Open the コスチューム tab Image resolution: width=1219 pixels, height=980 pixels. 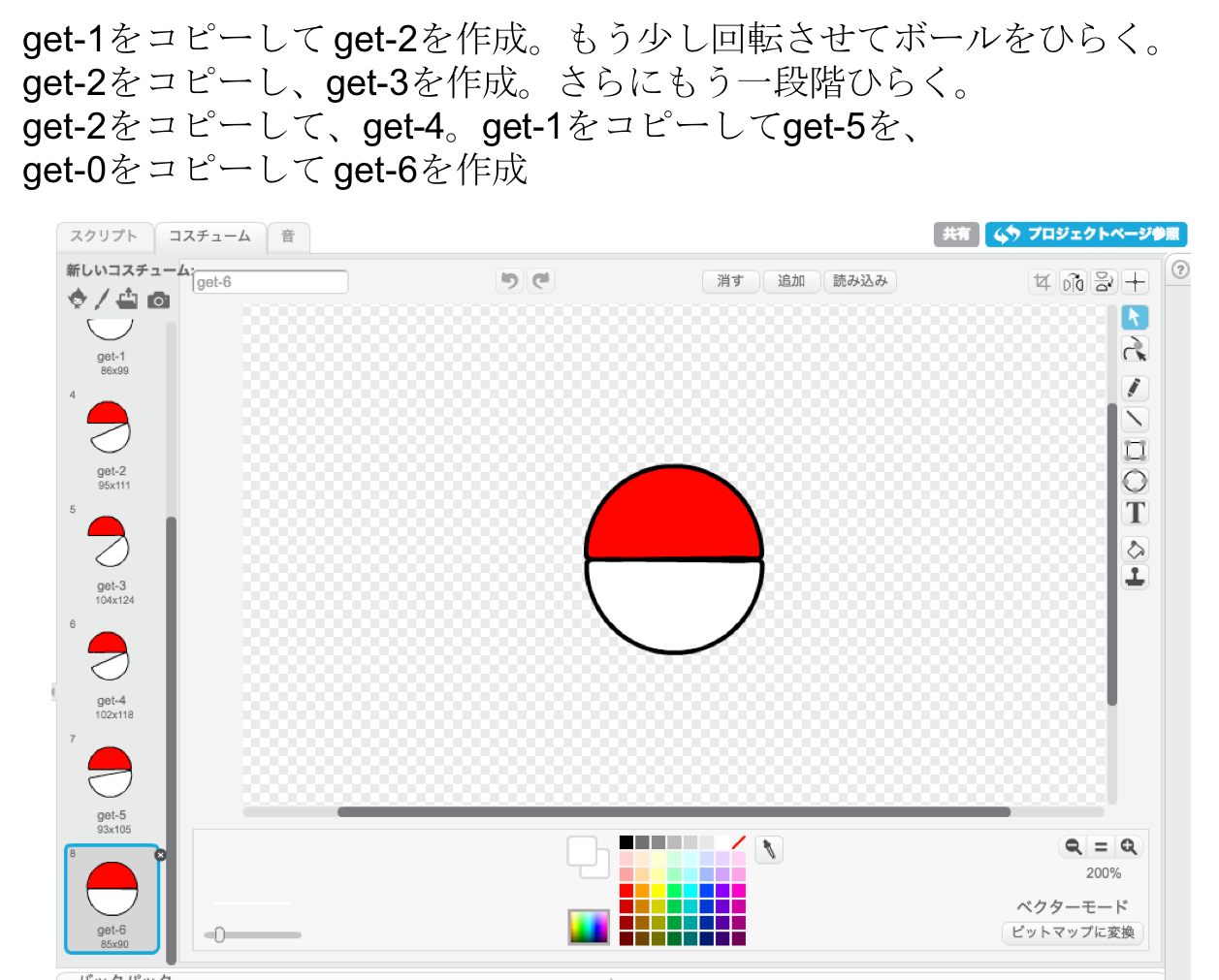coord(209,236)
